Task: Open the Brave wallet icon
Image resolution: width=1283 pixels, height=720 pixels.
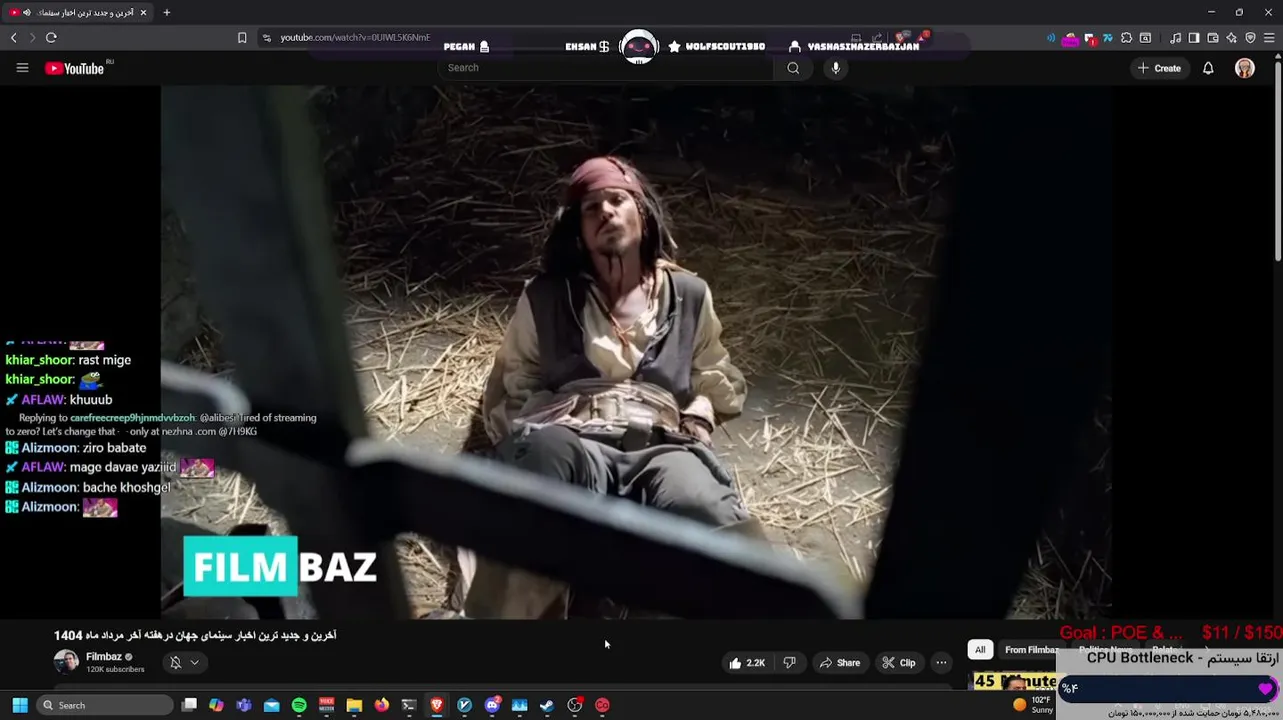Action: [x=1213, y=38]
